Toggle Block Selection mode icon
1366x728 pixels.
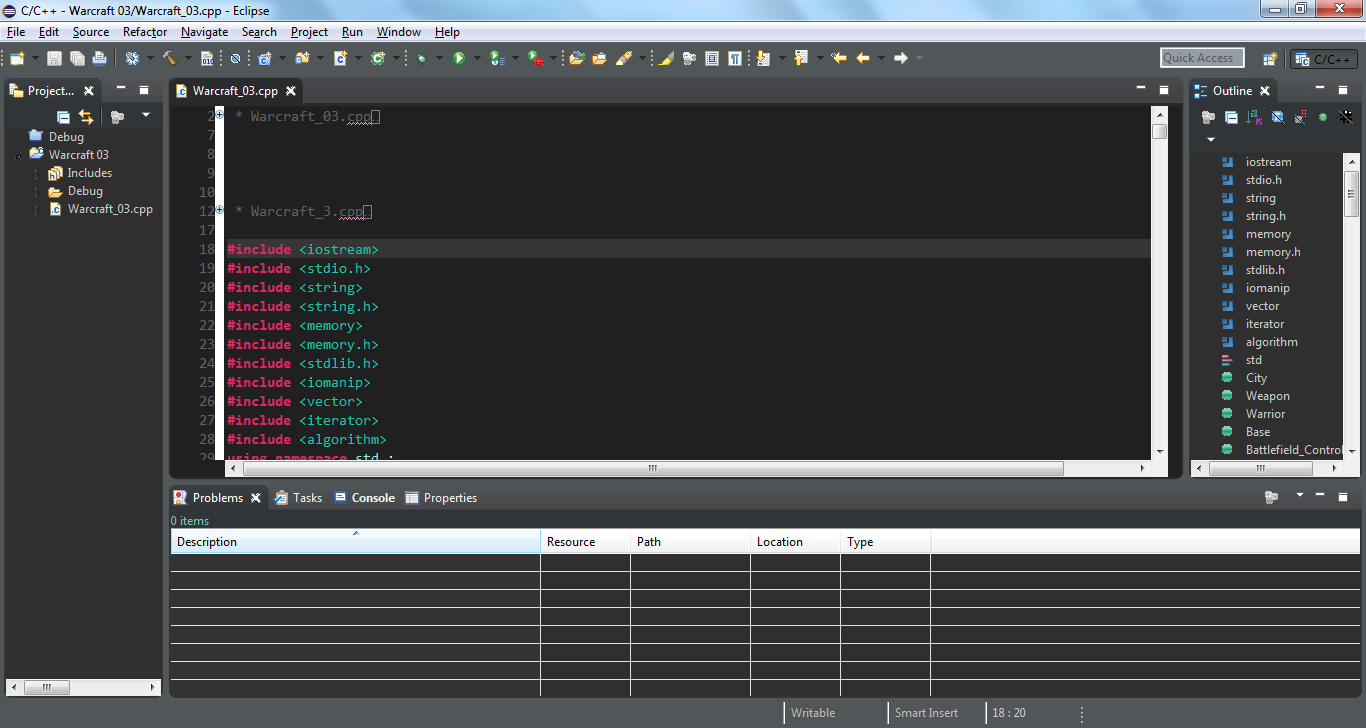pos(712,58)
